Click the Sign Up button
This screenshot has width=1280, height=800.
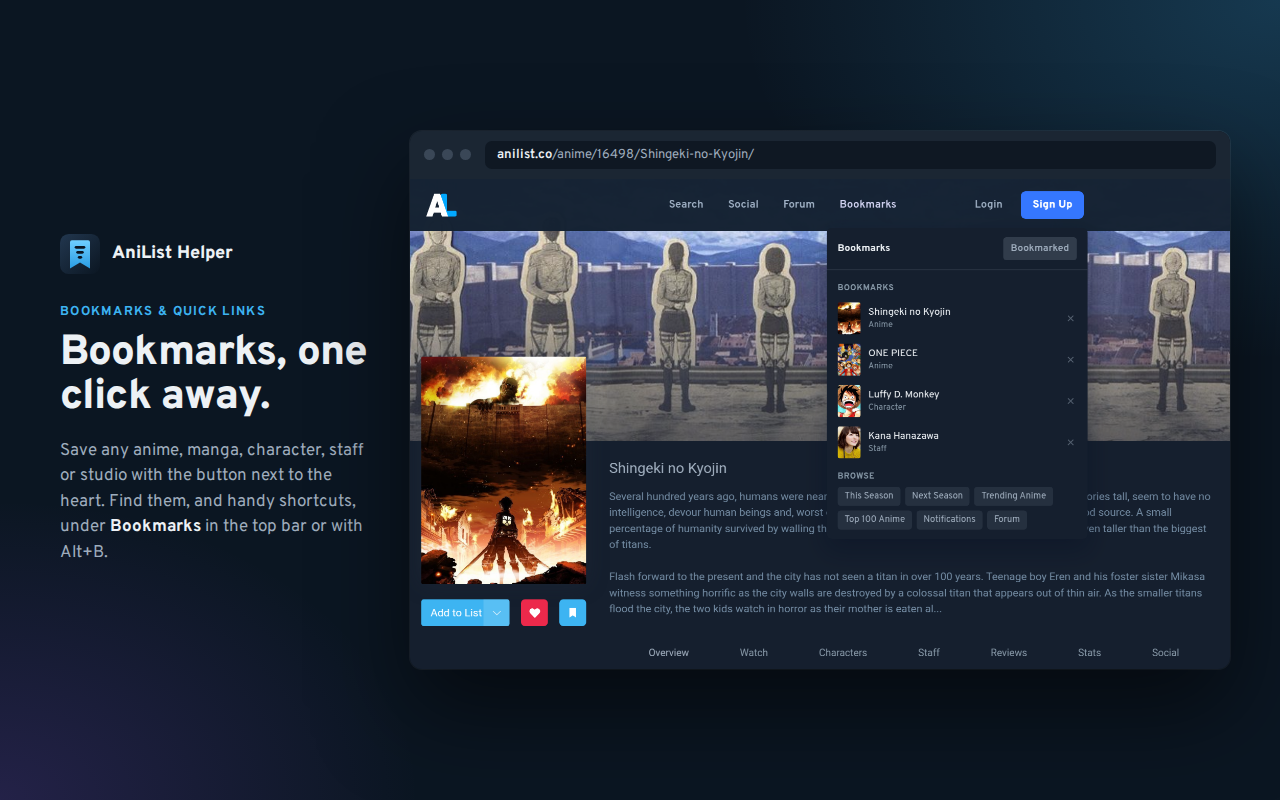pos(1052,204)
